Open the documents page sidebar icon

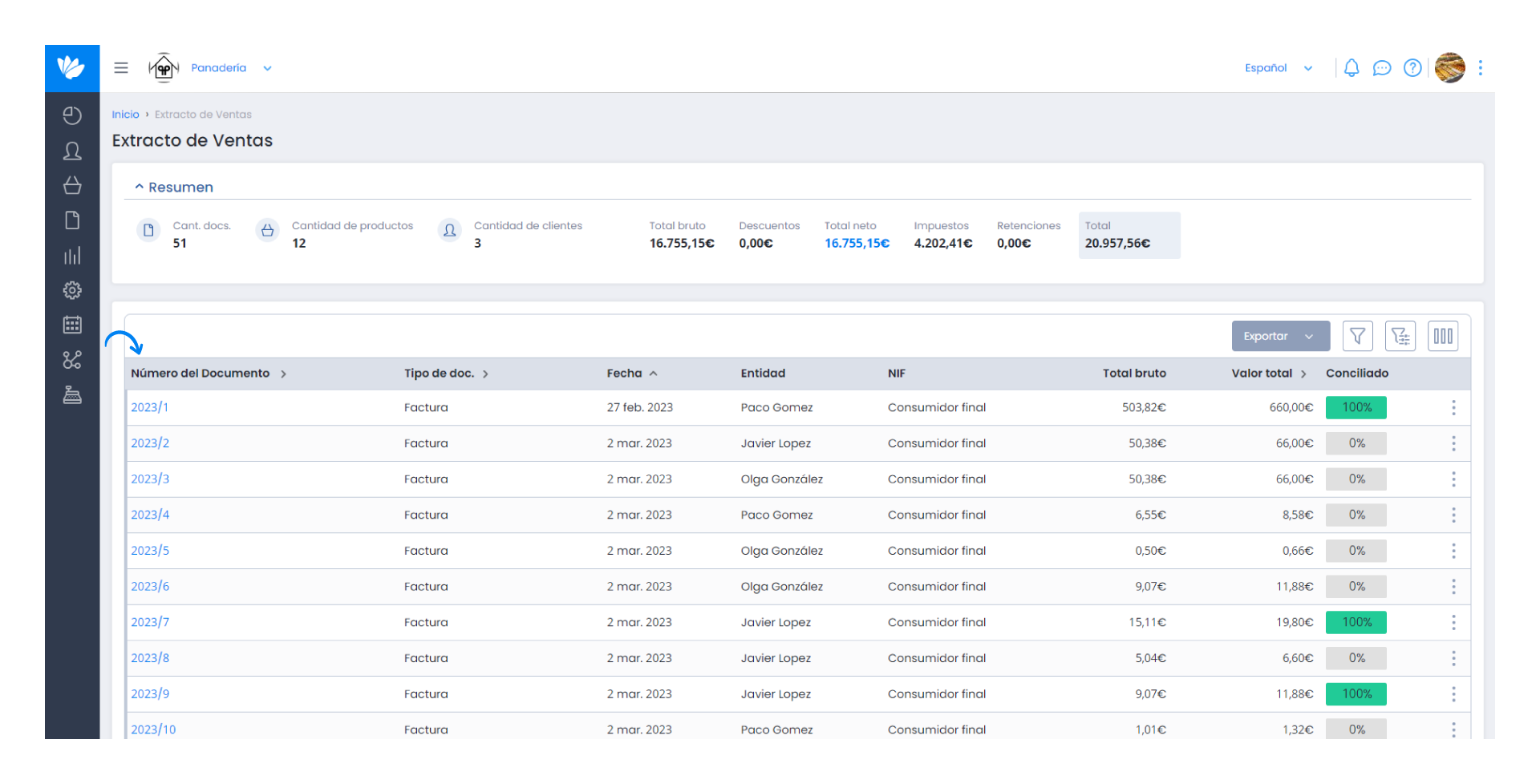pos(72,220)
